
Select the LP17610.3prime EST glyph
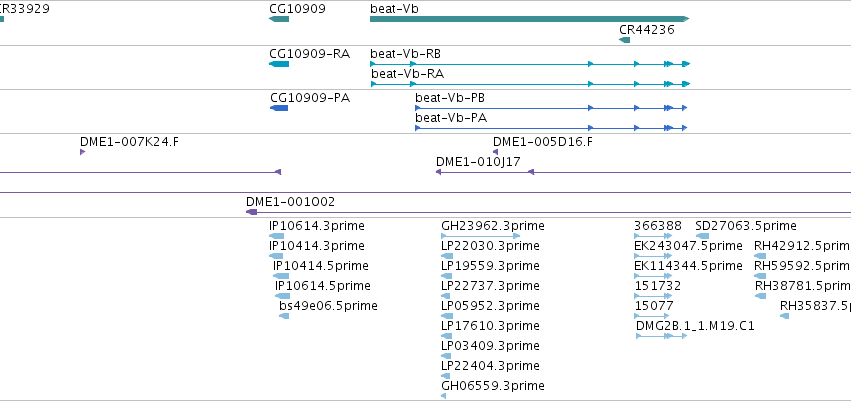tap(446, 336)
